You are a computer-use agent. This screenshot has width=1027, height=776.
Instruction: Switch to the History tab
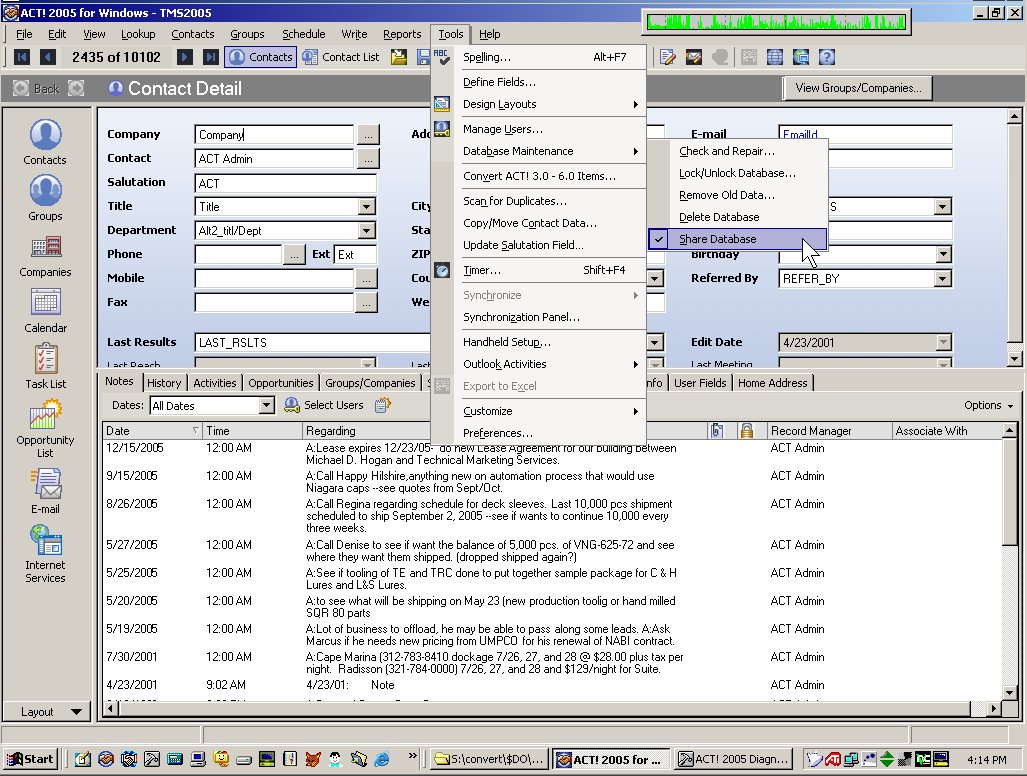[x=164, y=383]
